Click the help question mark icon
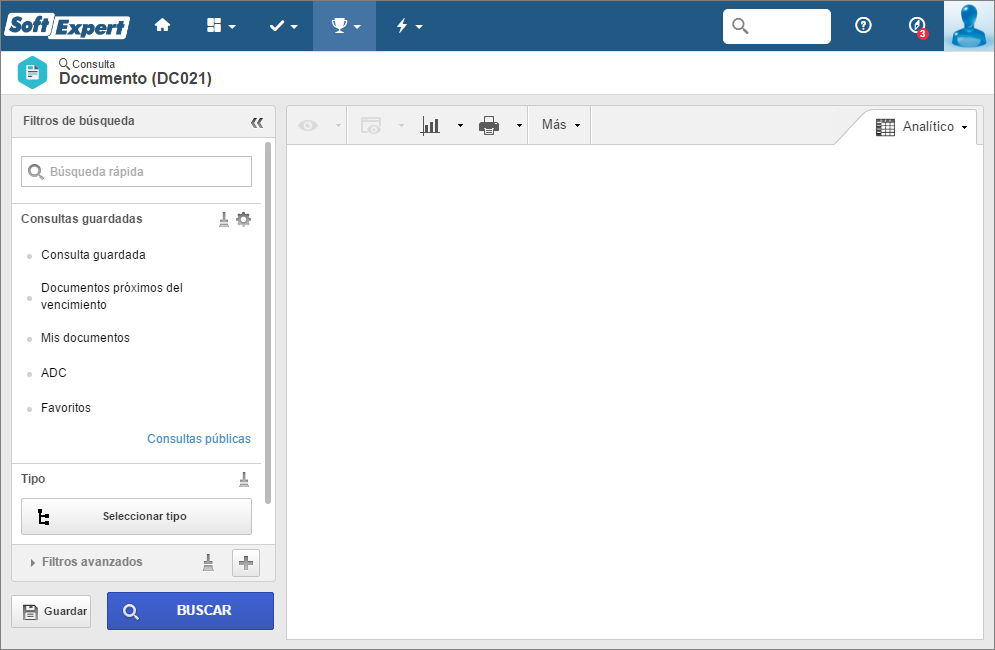This screenshot has height=650, width=995. click(x=863, y=25)
